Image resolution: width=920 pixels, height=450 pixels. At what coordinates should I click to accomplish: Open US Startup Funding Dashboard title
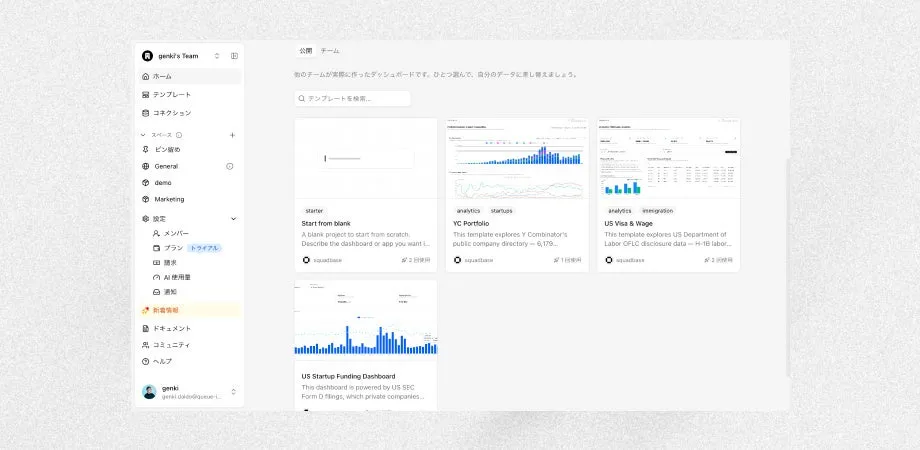[x=348, y=376]
